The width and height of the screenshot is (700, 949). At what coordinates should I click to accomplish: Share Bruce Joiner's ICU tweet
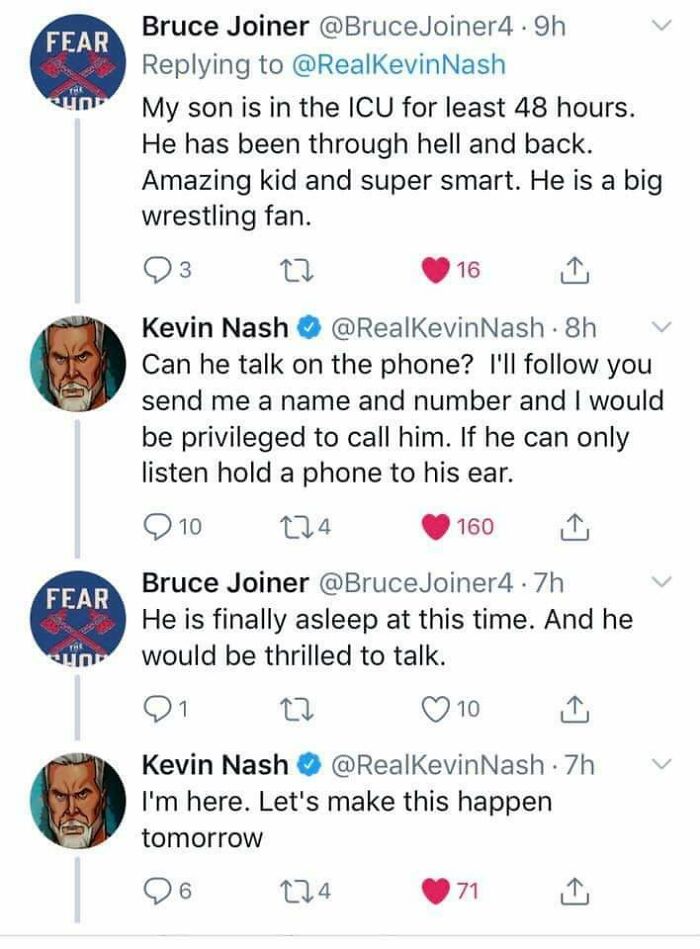573,271
